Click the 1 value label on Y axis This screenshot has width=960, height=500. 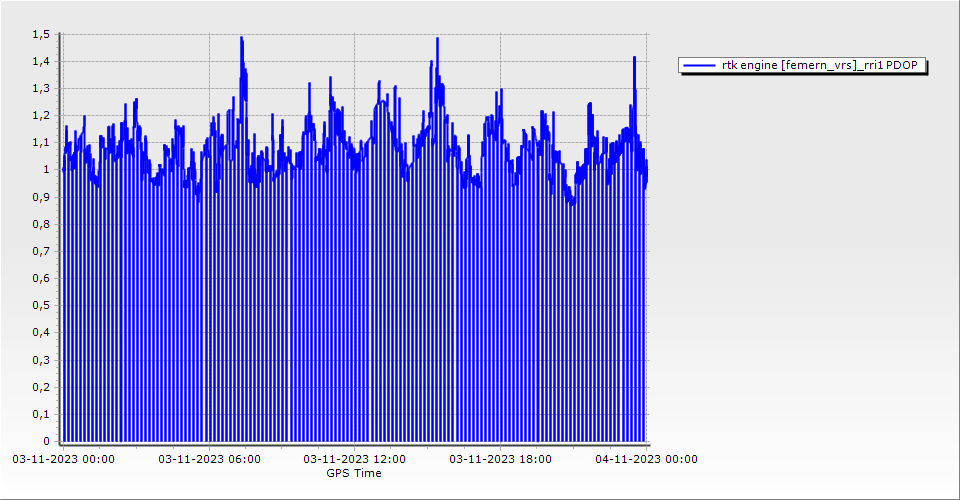(x=45, y=170)
